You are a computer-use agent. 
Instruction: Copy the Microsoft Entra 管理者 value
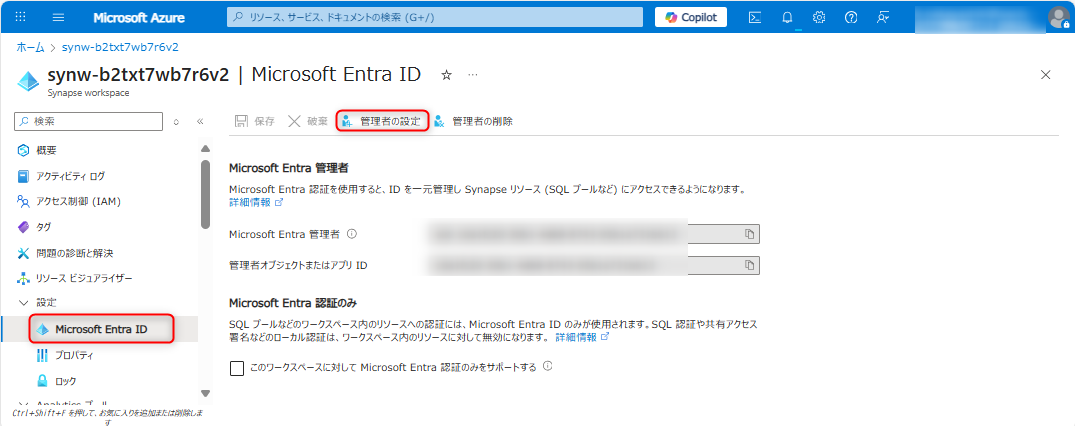750,234
